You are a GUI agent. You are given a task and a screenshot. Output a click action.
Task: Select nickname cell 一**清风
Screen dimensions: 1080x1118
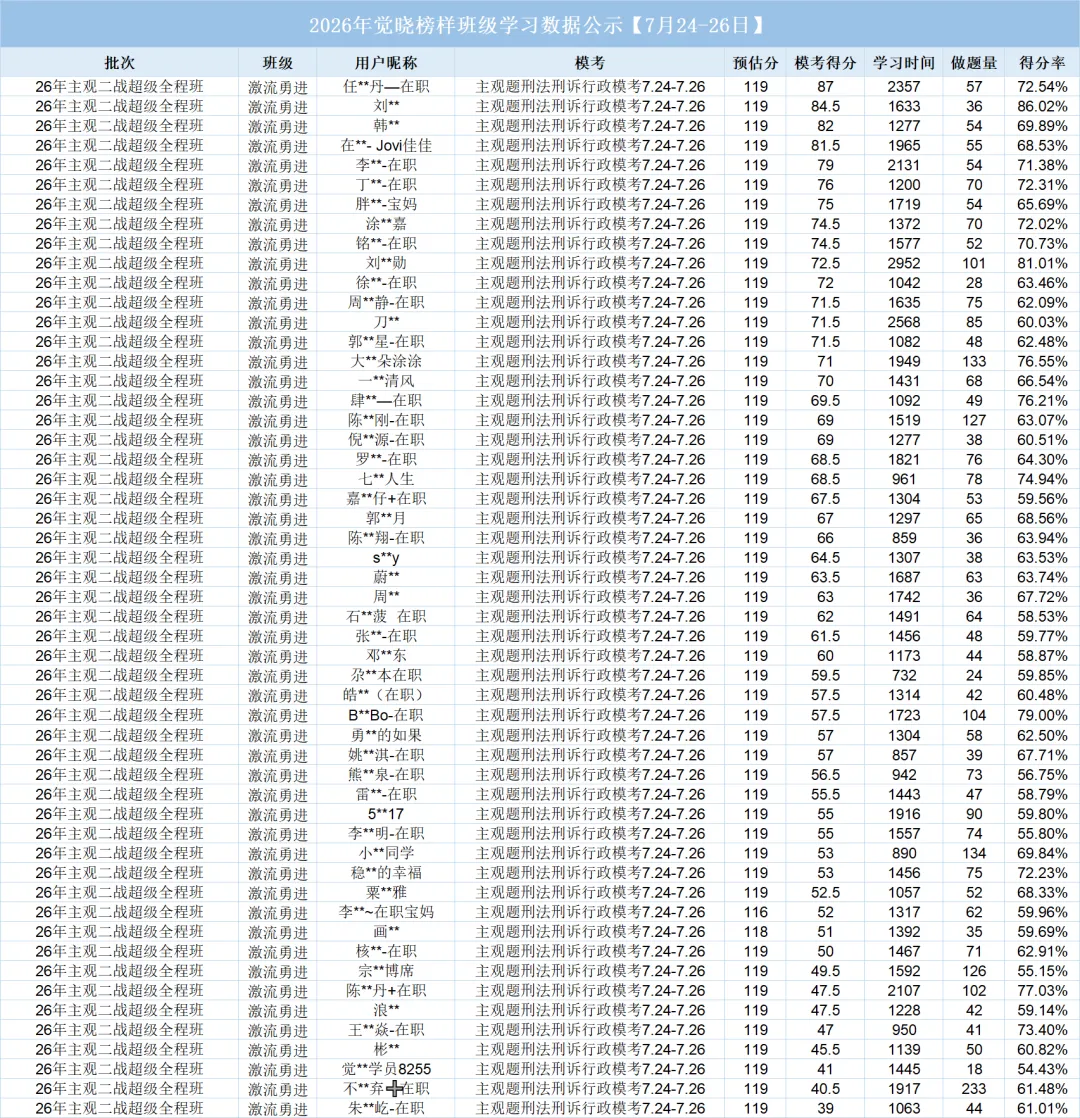[386, 381]
